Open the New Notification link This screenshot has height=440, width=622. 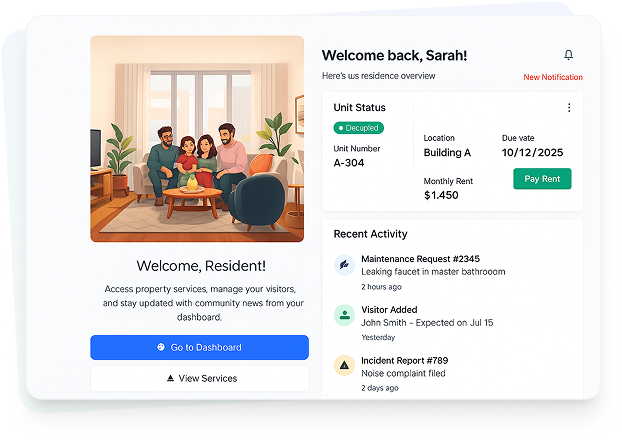tap(553, 77)
